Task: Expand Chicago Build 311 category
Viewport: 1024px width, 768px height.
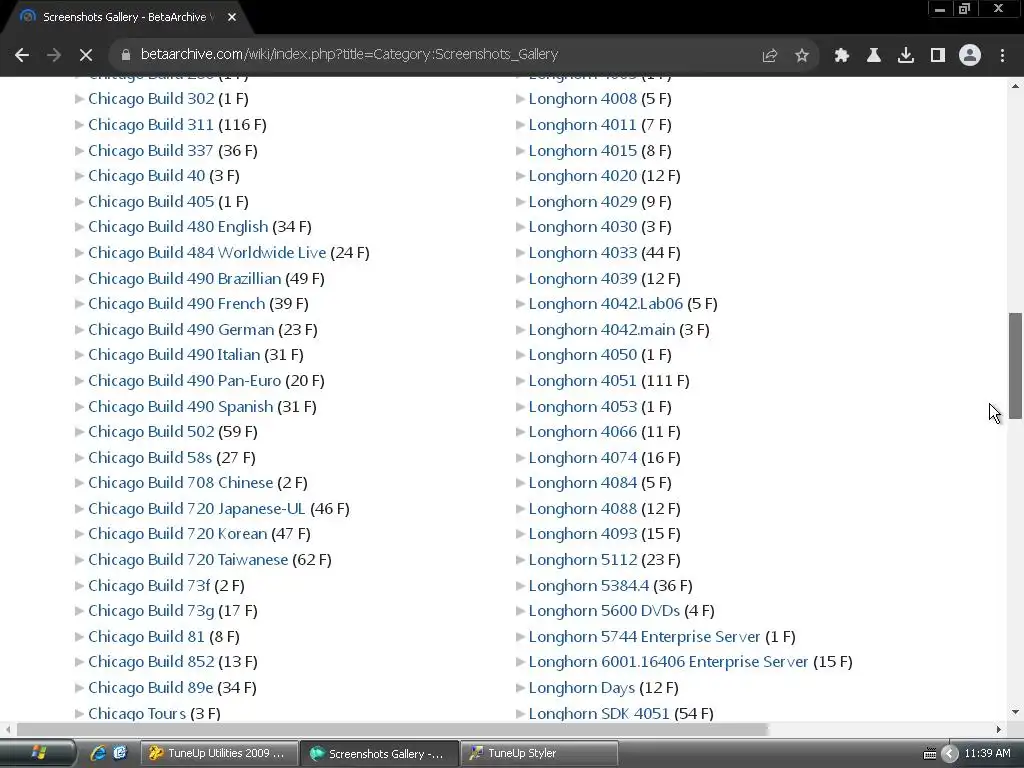Action: click(79, 125)
